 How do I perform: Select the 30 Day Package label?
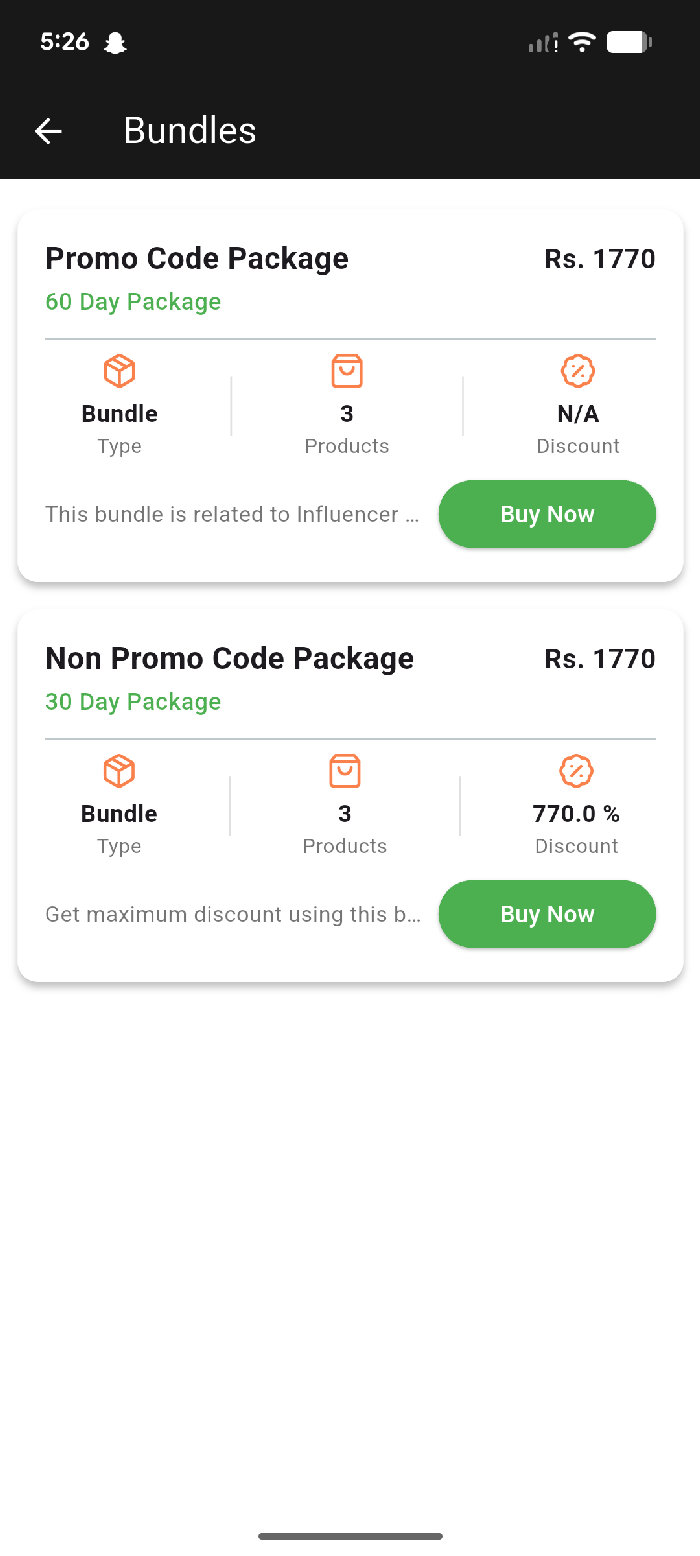(x=133, y=702)
